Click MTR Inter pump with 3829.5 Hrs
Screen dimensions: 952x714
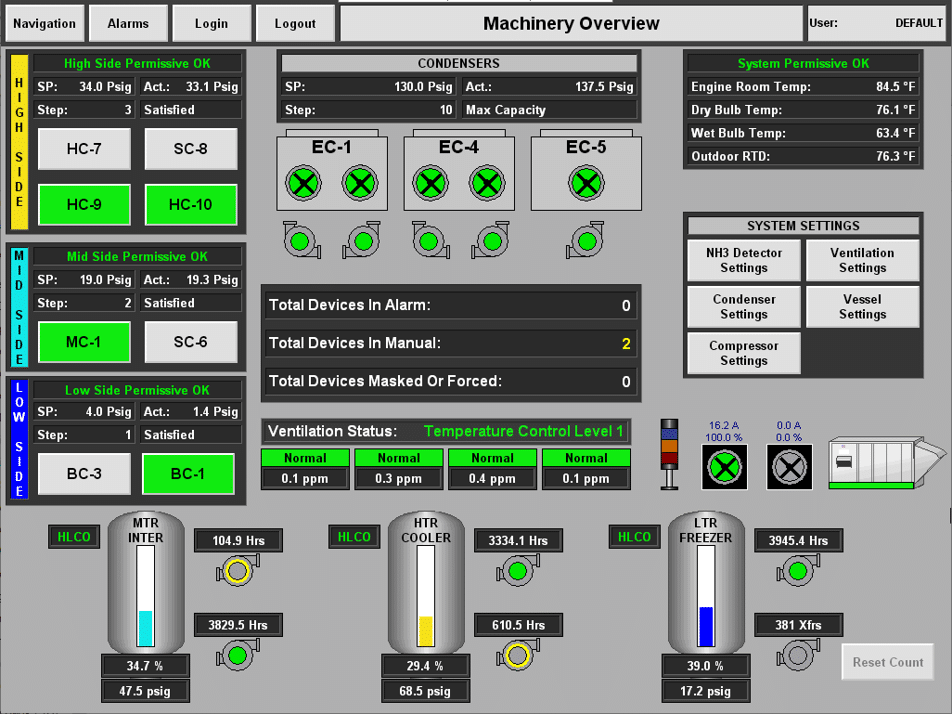coord(237,656)
